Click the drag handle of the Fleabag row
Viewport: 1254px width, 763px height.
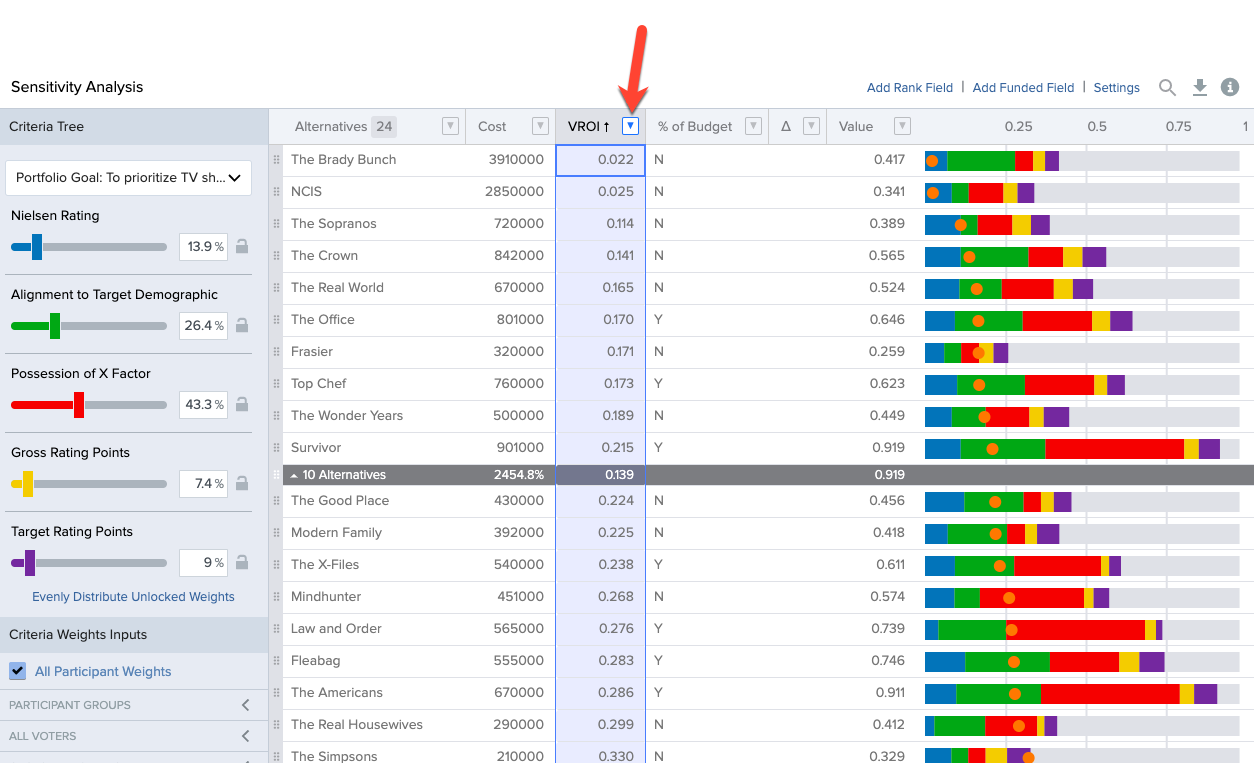tap(276, 661)
